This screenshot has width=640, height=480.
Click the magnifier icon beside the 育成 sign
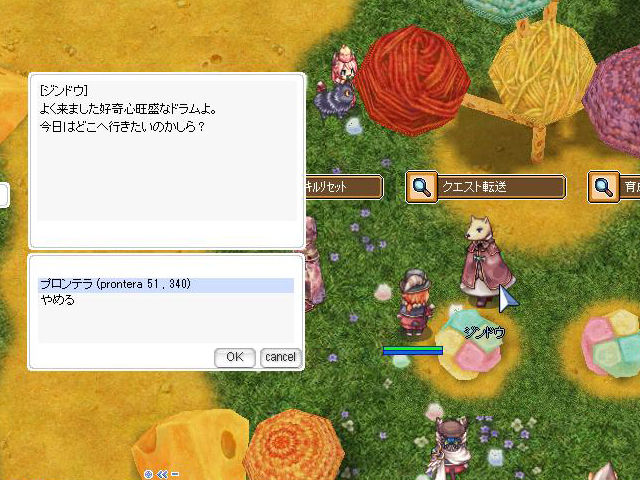[603, 187]
